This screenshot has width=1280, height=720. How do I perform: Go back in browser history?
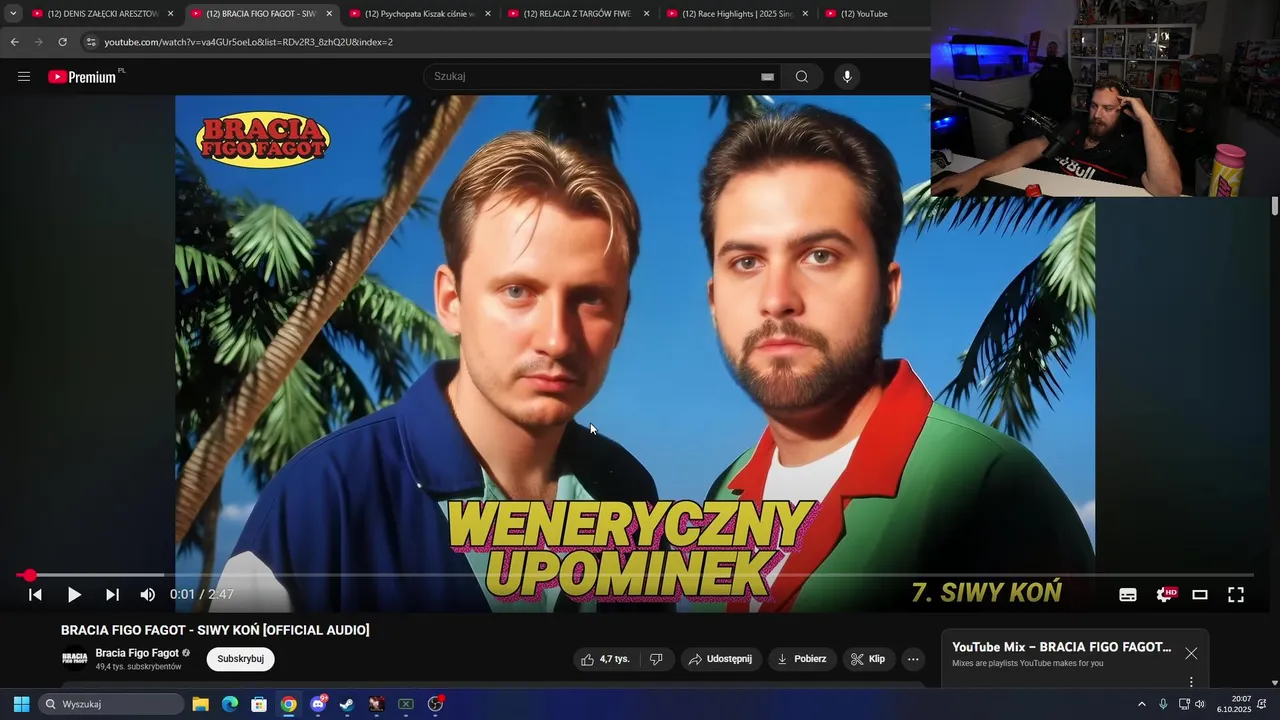click(14, 42)
